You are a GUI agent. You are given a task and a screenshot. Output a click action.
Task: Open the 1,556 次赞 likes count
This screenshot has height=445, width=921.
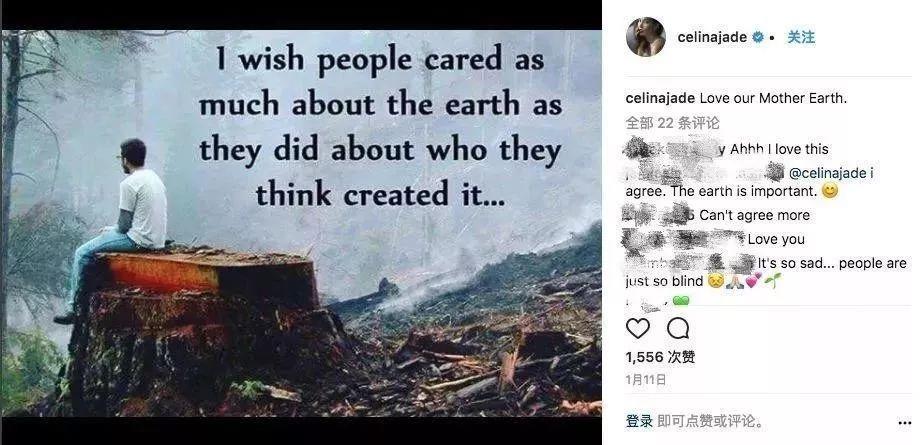pos(660,356)
